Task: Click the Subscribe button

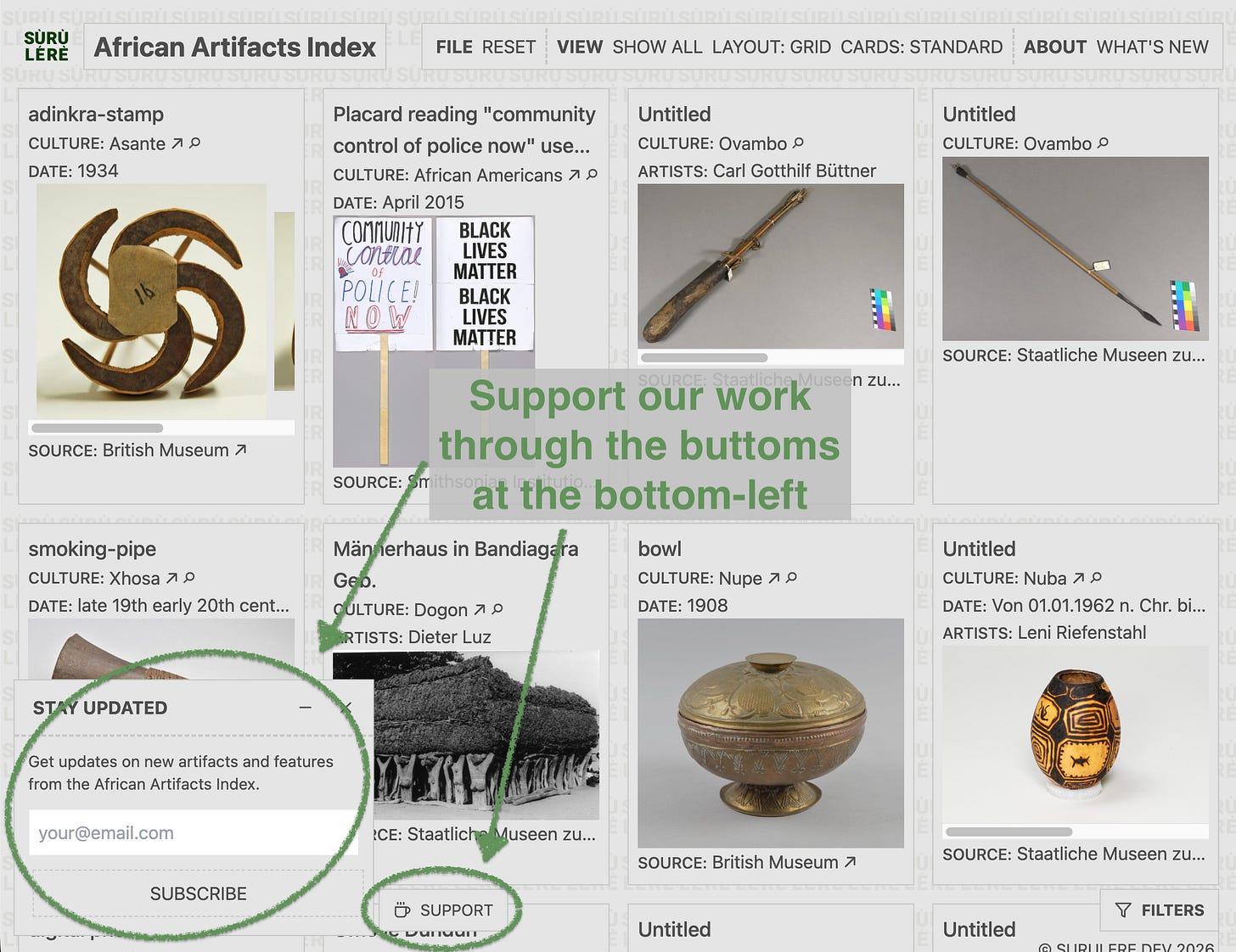Action: pos(198,893)
